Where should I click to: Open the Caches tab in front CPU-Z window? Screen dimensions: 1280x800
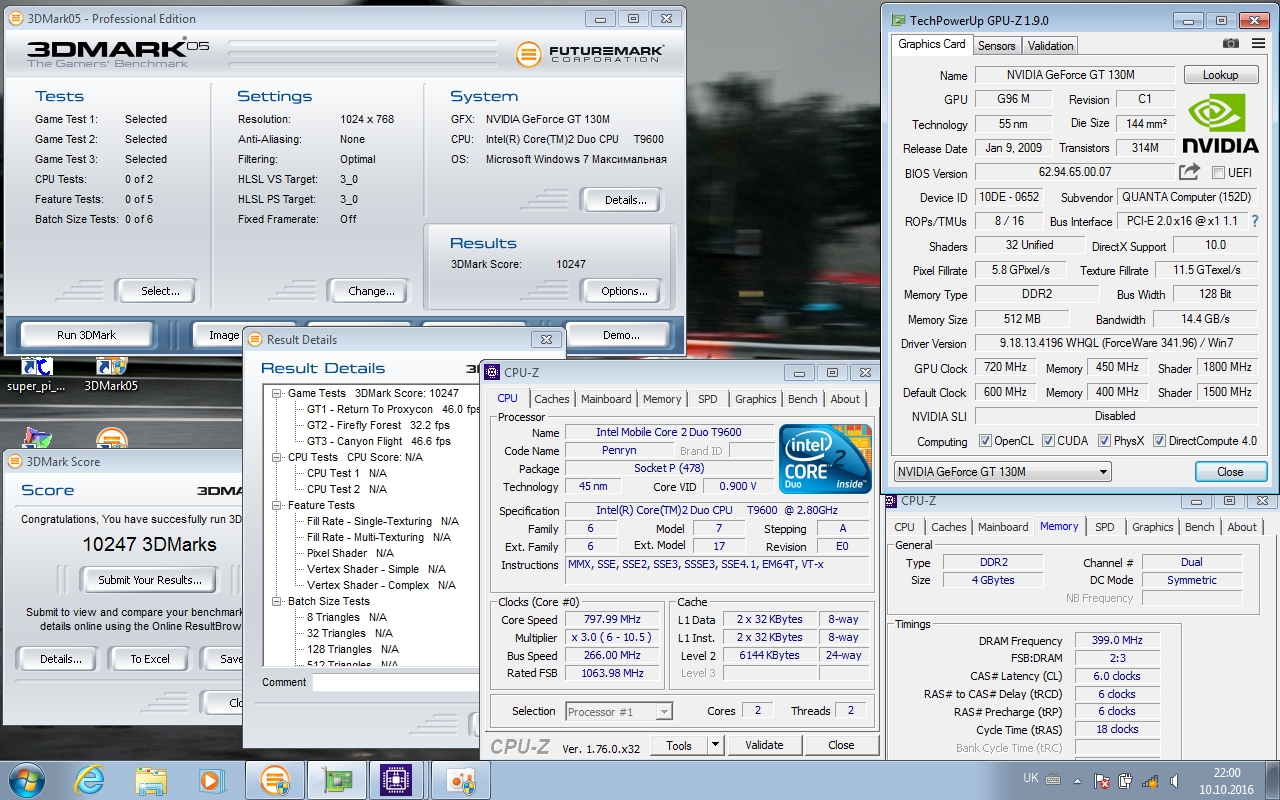[551, 399]
